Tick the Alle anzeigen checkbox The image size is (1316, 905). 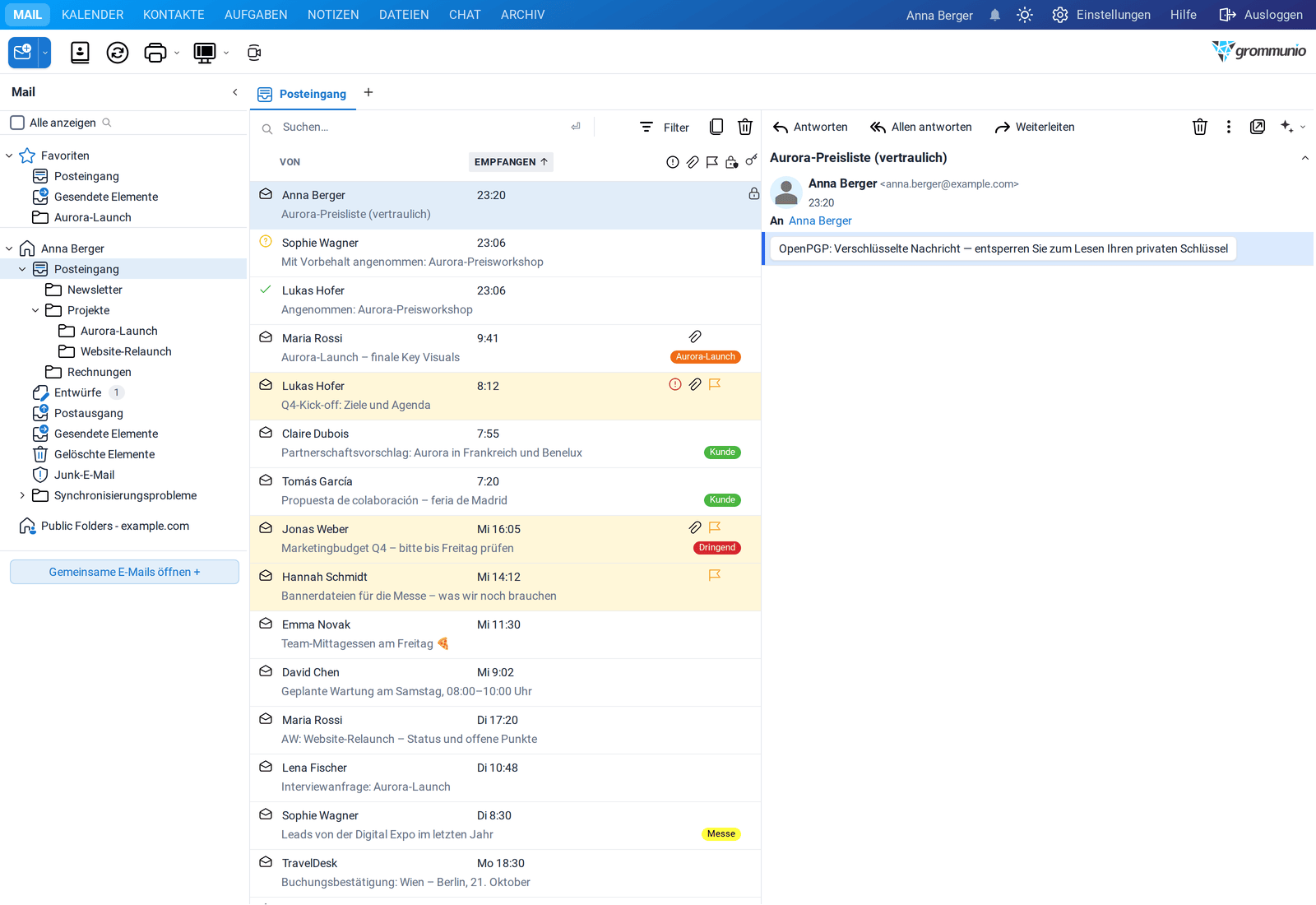pos(17,123)
